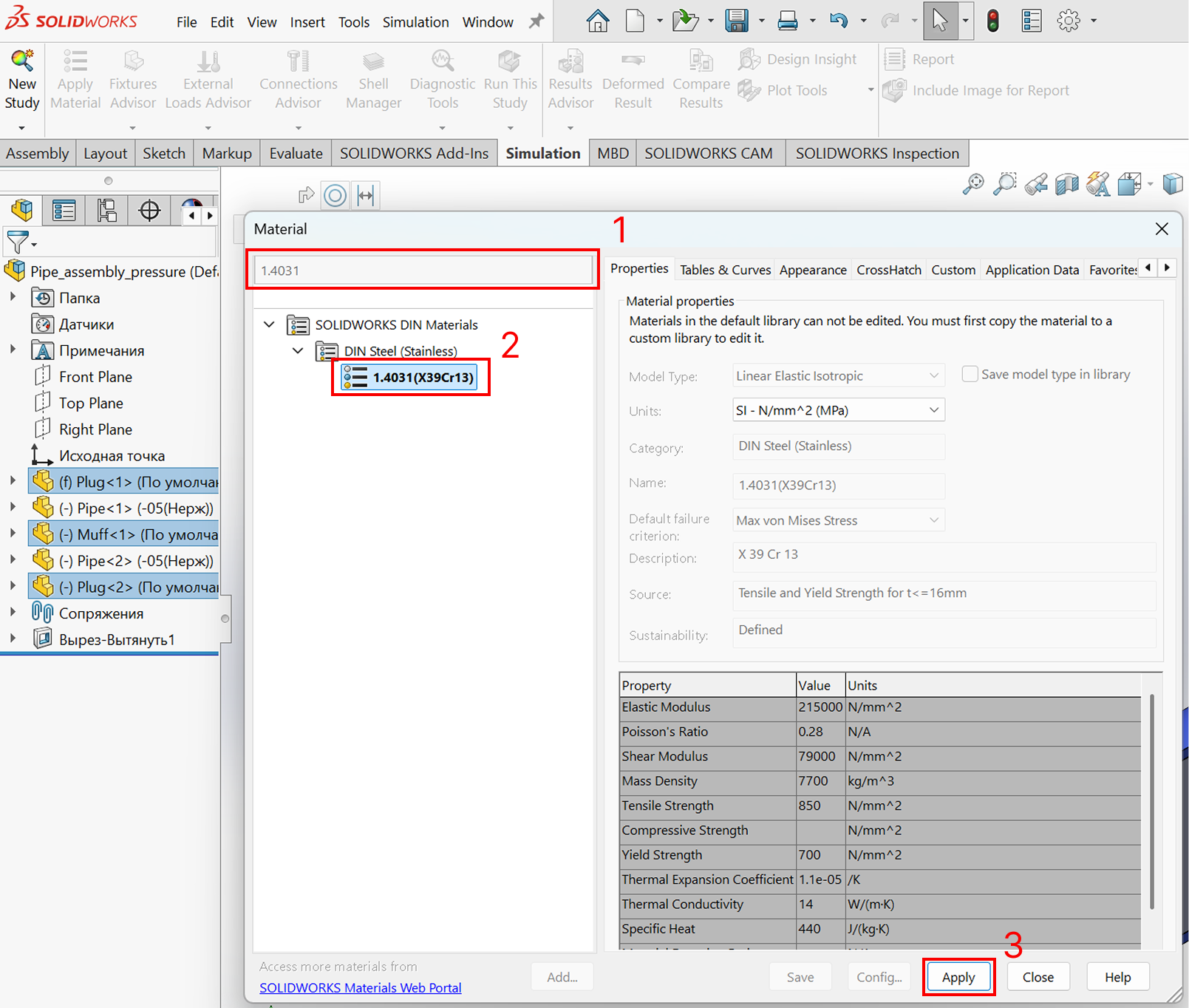This screenshot has width=1189, height=1008.
Task: Switch to the Appearance tab
Action: (x=813, y=270)
